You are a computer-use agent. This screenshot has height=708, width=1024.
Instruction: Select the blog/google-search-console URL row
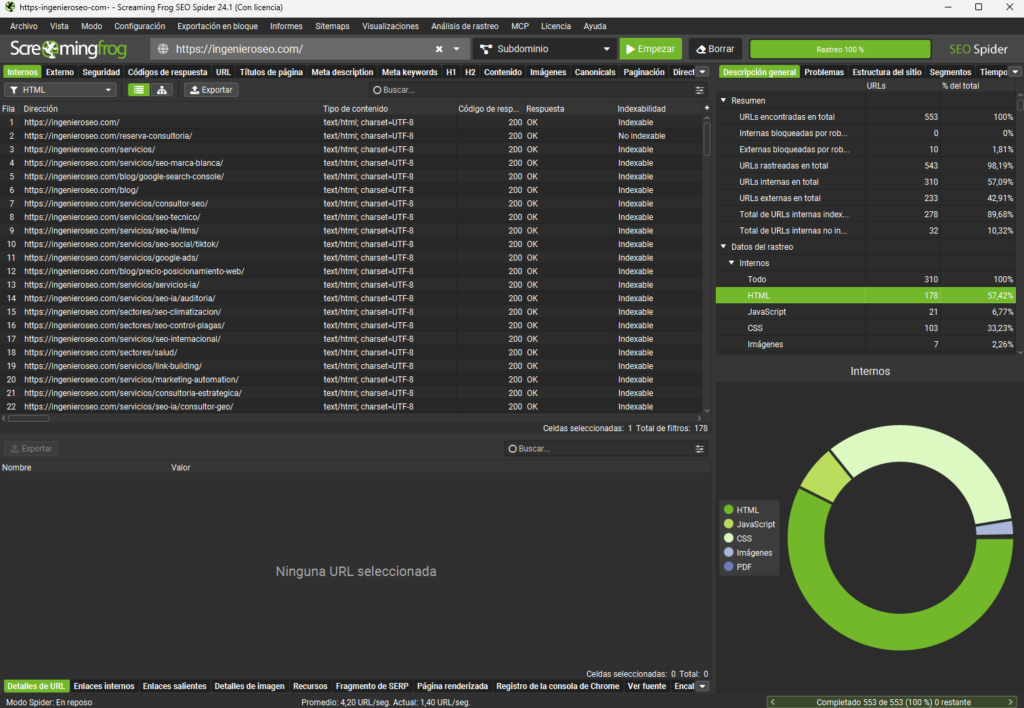[x=351, y=176]
